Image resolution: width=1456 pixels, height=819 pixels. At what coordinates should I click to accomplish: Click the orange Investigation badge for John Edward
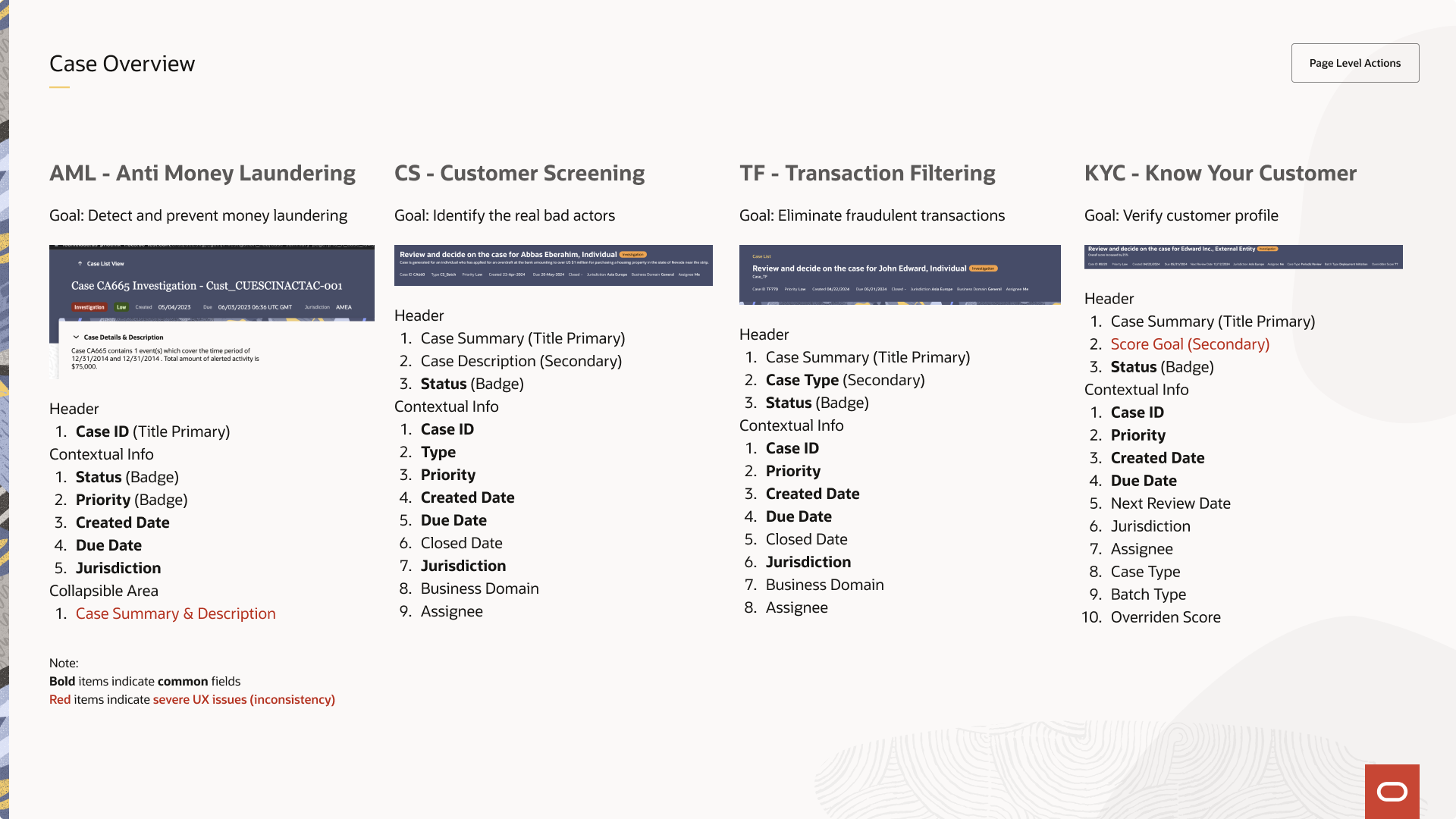(984, 268)
